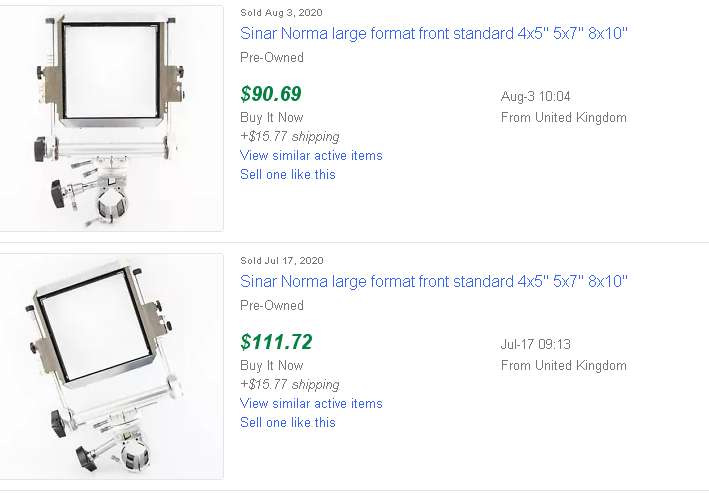Click 'From United Kingdom' on Aug 3 listing
Viewport: 709px width, 493px height.
pos(563,117)
